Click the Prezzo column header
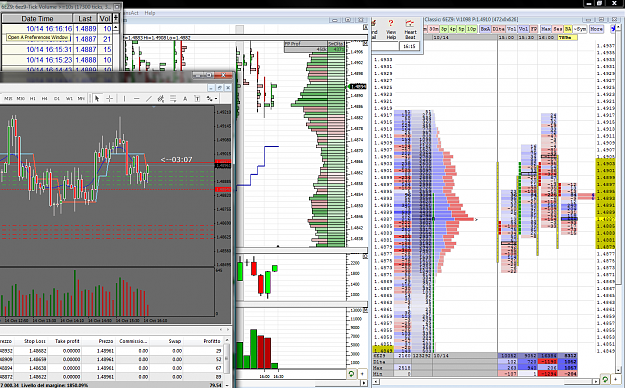 coord(106,341)
